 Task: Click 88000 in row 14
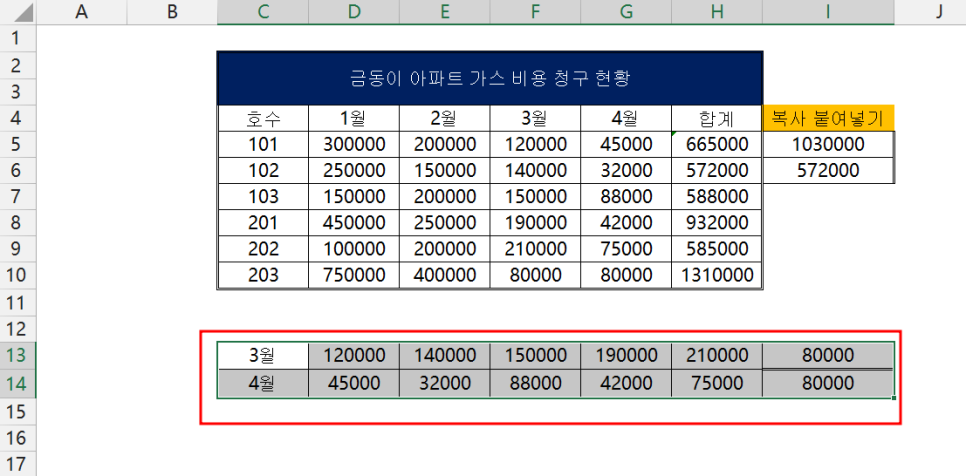point(535,384)
